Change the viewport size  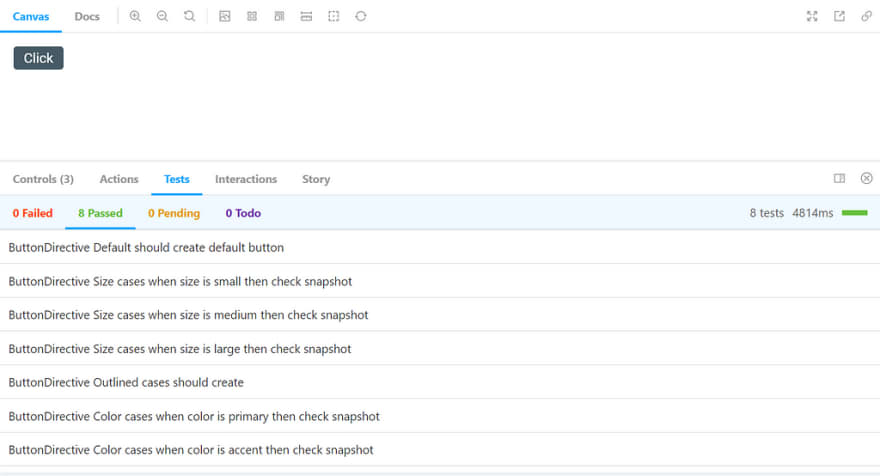point(279,16)
